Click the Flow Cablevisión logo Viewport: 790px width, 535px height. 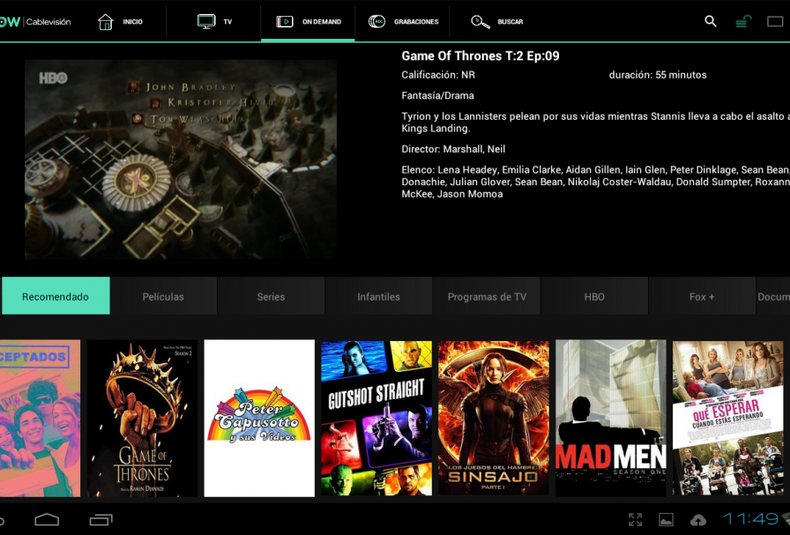point(35,22)
